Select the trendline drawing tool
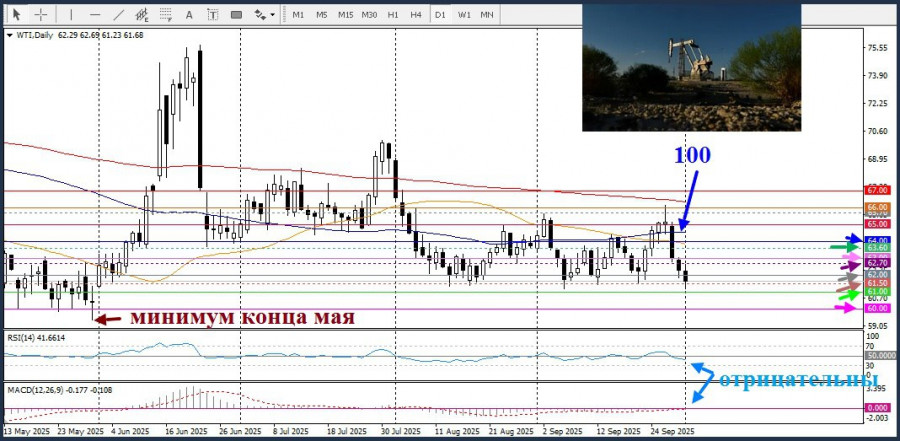Image resolution: width=900 pixels, height=441 pixels. 118,15
